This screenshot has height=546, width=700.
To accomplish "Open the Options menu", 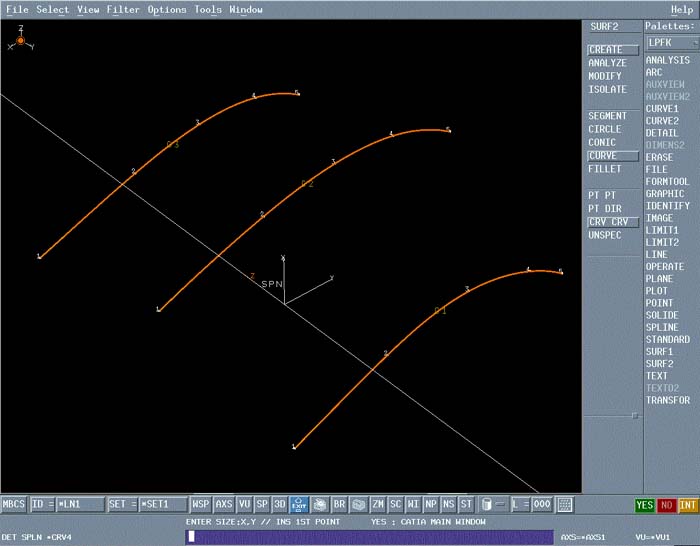I will click(x=167, y=9).
